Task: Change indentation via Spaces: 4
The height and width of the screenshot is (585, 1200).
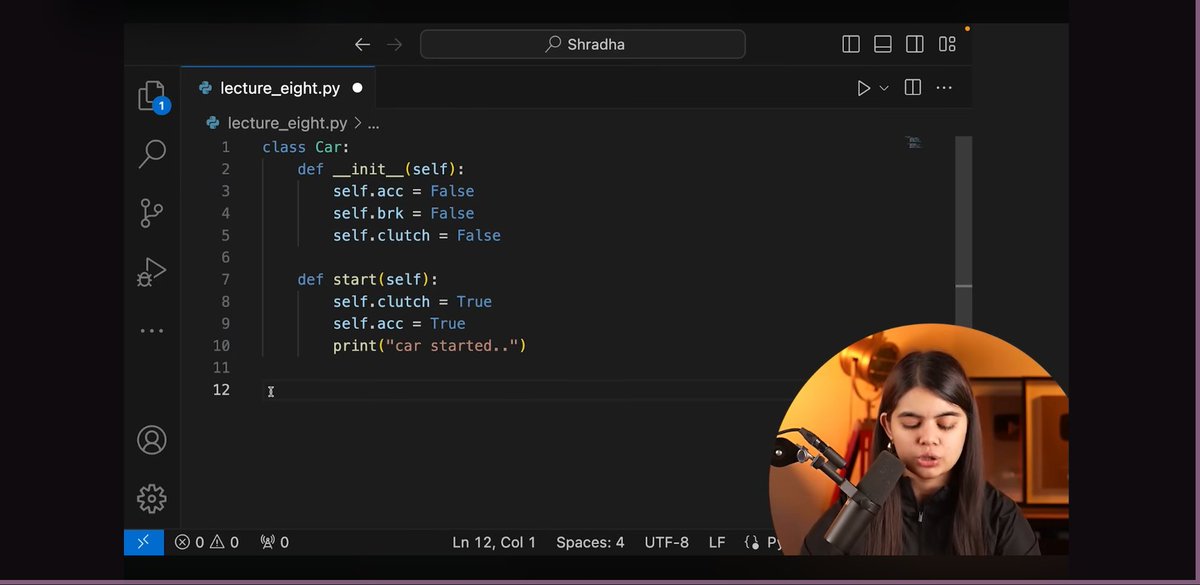Action: coord(590,542)
